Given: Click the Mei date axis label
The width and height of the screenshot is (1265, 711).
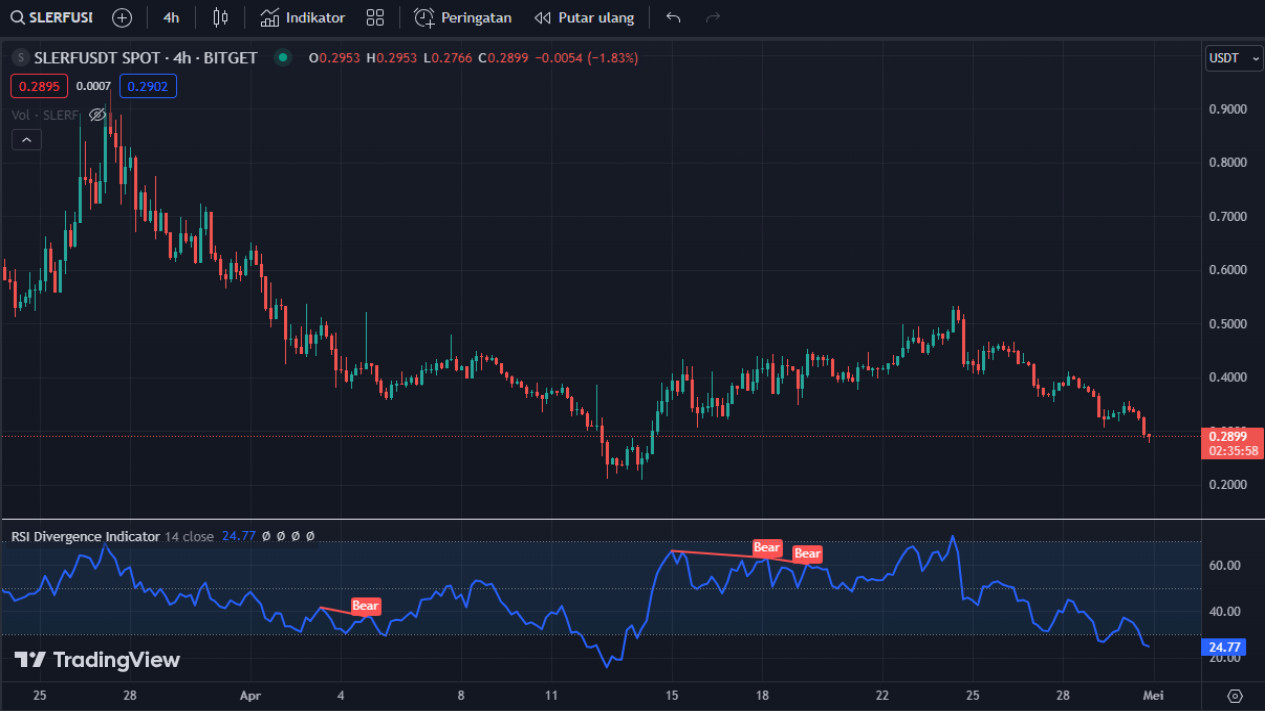Looking at the screenshot, I should point(1153,696).
